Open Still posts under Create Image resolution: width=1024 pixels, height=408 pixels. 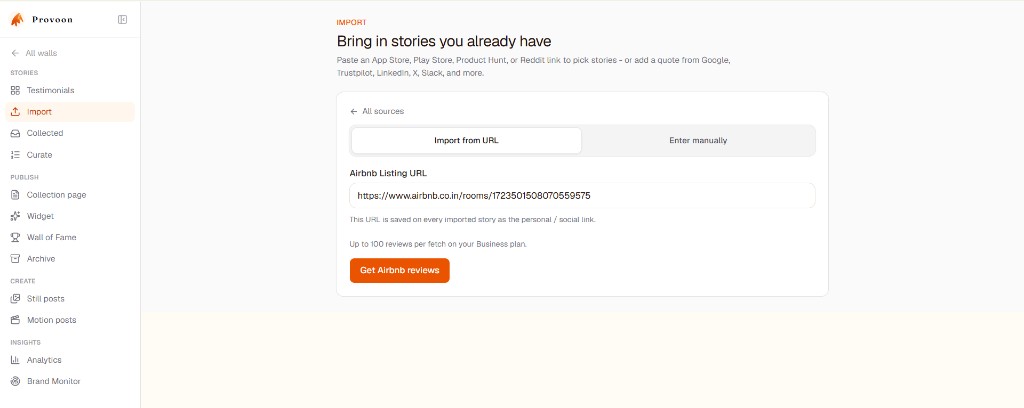[x=70, y=298]
